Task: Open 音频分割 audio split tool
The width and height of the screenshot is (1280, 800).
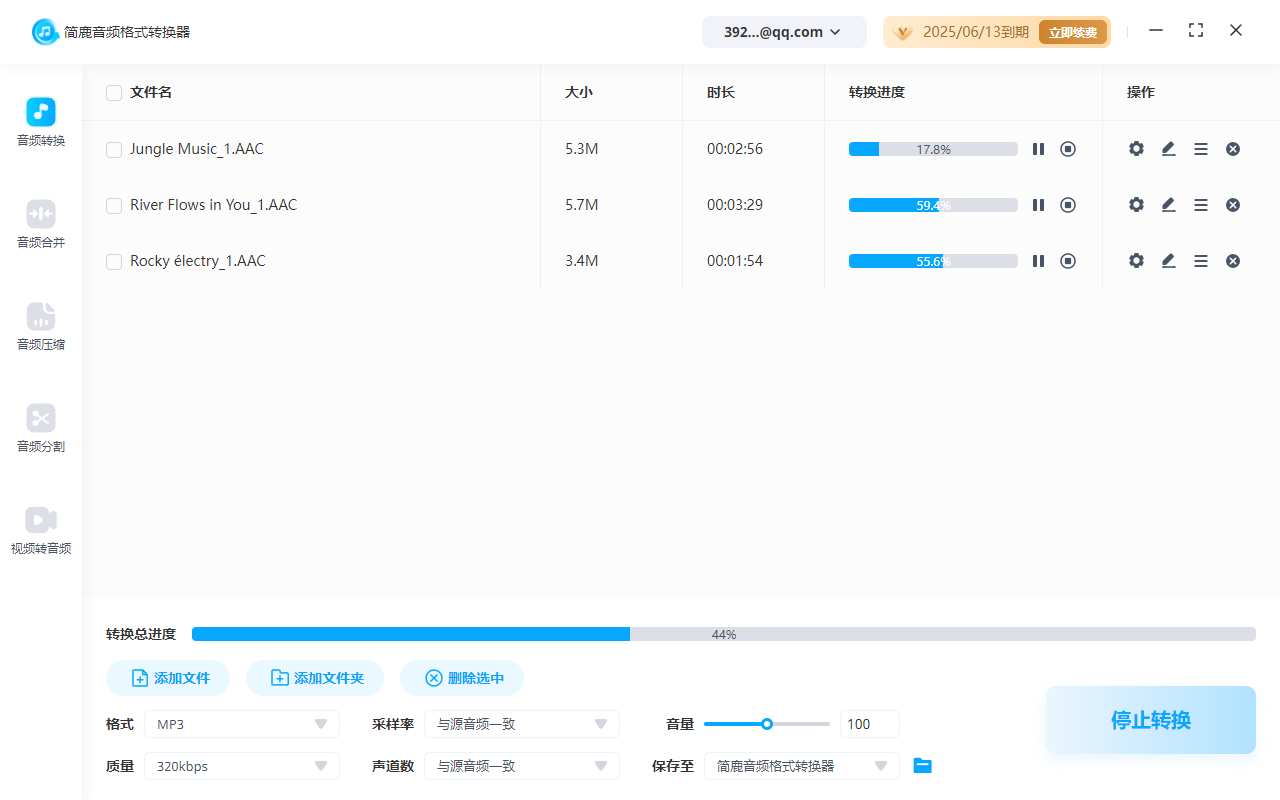Action: (x=41, y=429)
